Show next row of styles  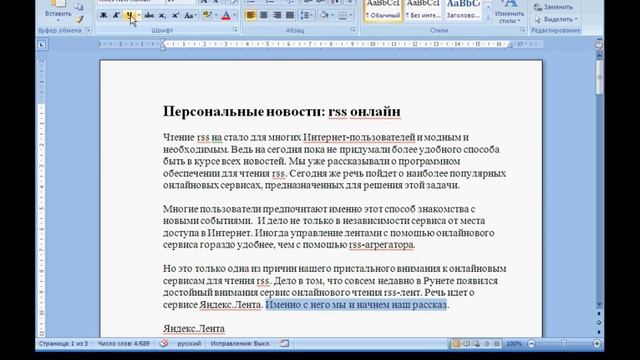pyautogui.click(x=488, y=7)
